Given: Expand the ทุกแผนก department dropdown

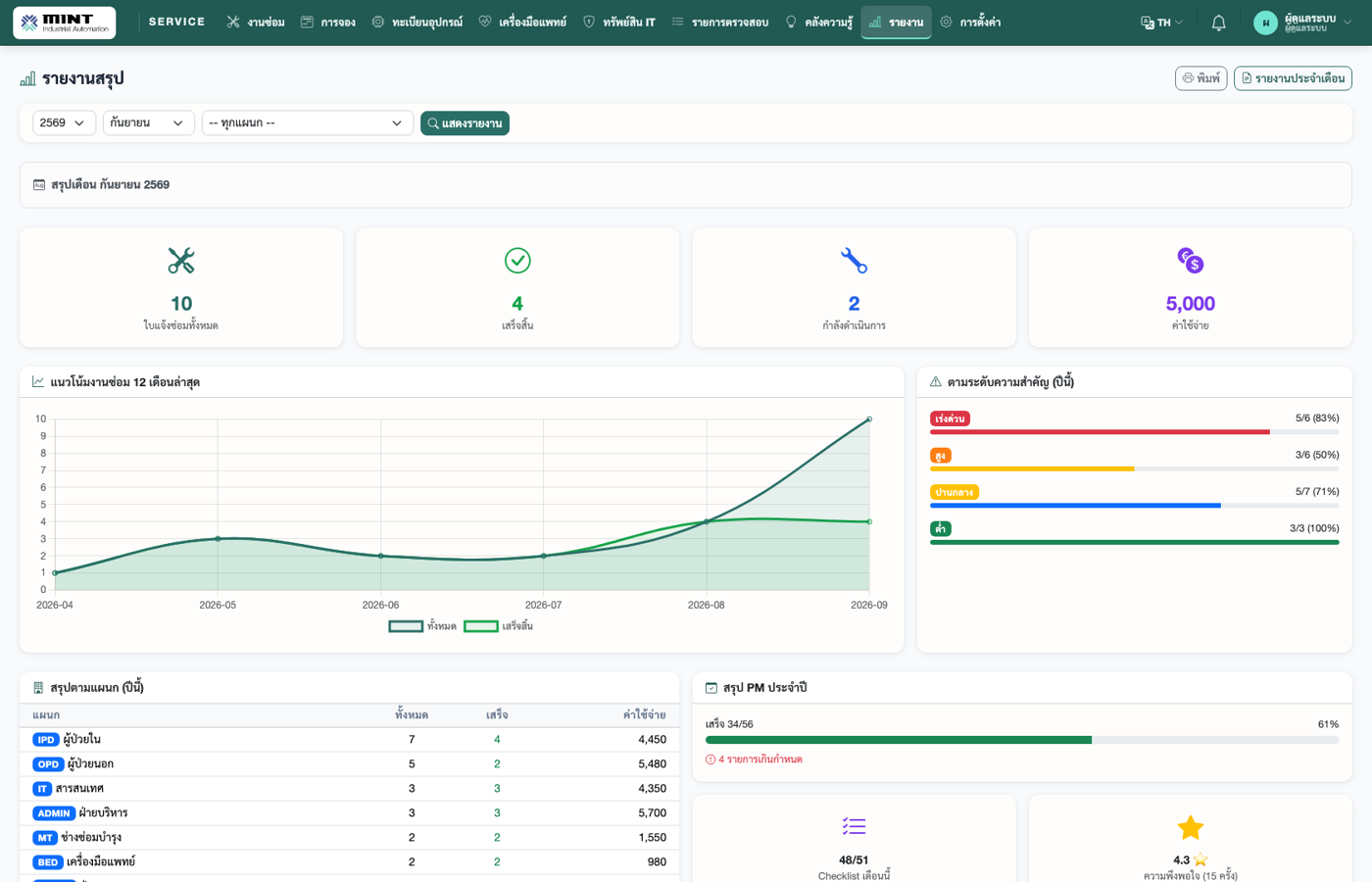Looking at the screenshot, I should pyautogui.click(x=307, y=122).
